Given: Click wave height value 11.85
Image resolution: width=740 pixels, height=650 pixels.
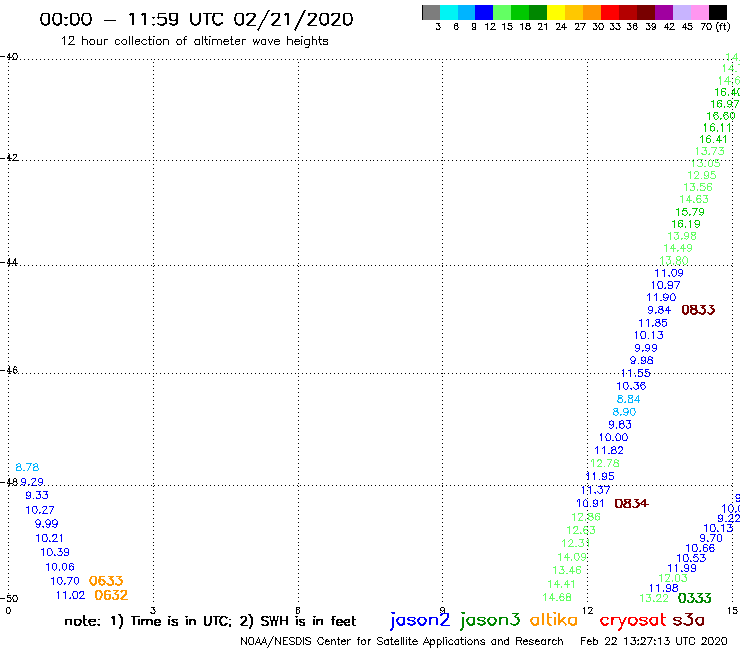Looking at the screenshot, I should click(x=653, y=323).
